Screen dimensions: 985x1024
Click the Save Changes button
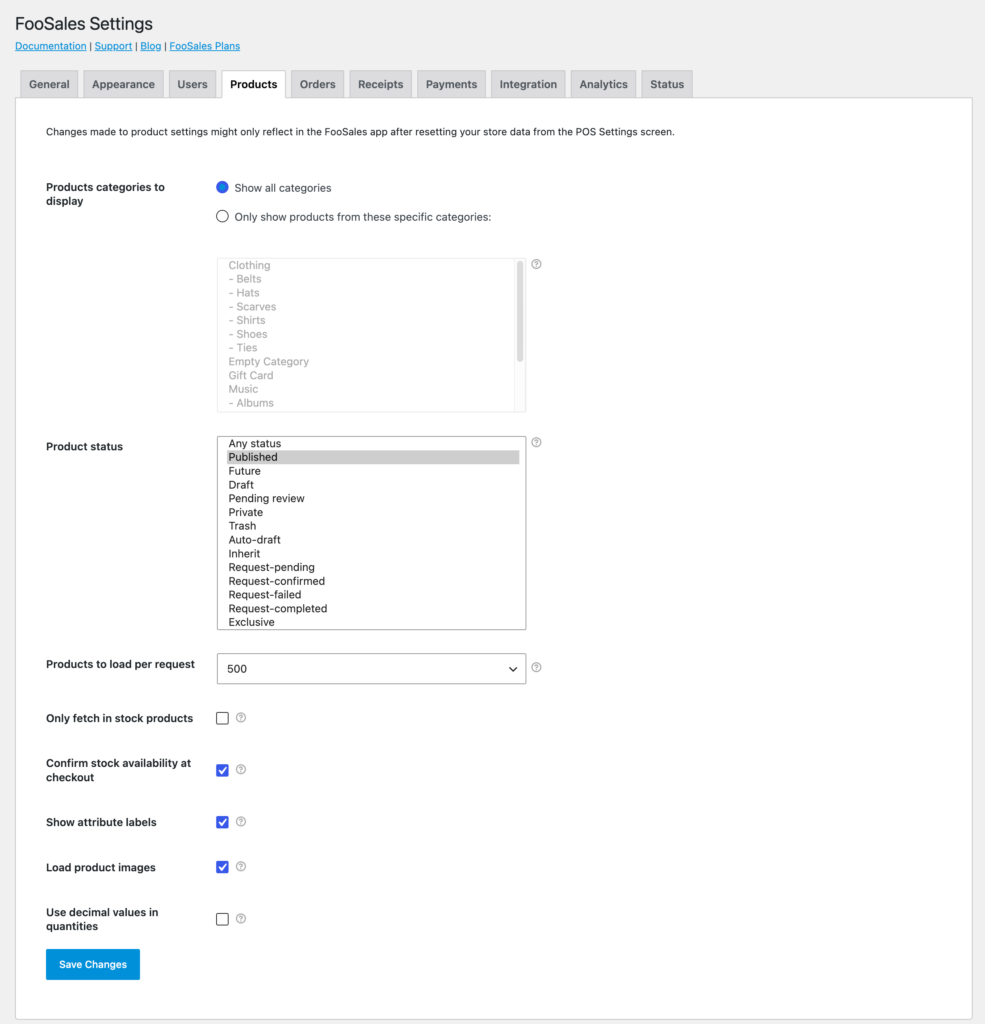coord(93,965)
